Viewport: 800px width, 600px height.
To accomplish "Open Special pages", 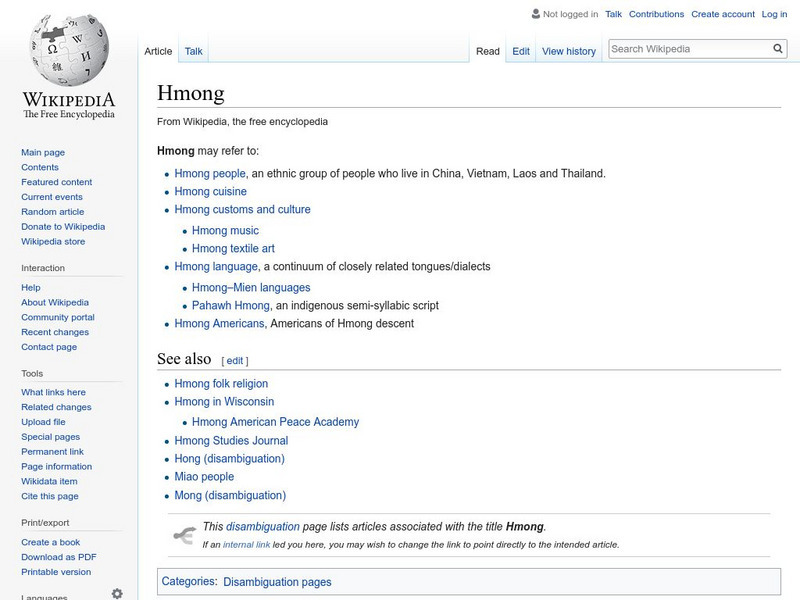I will coord(51,436).
